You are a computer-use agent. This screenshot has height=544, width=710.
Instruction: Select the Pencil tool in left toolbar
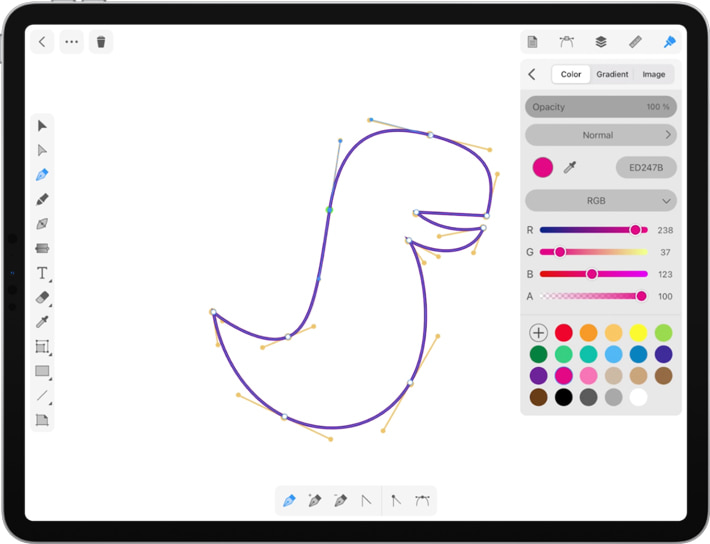[42, 199]
